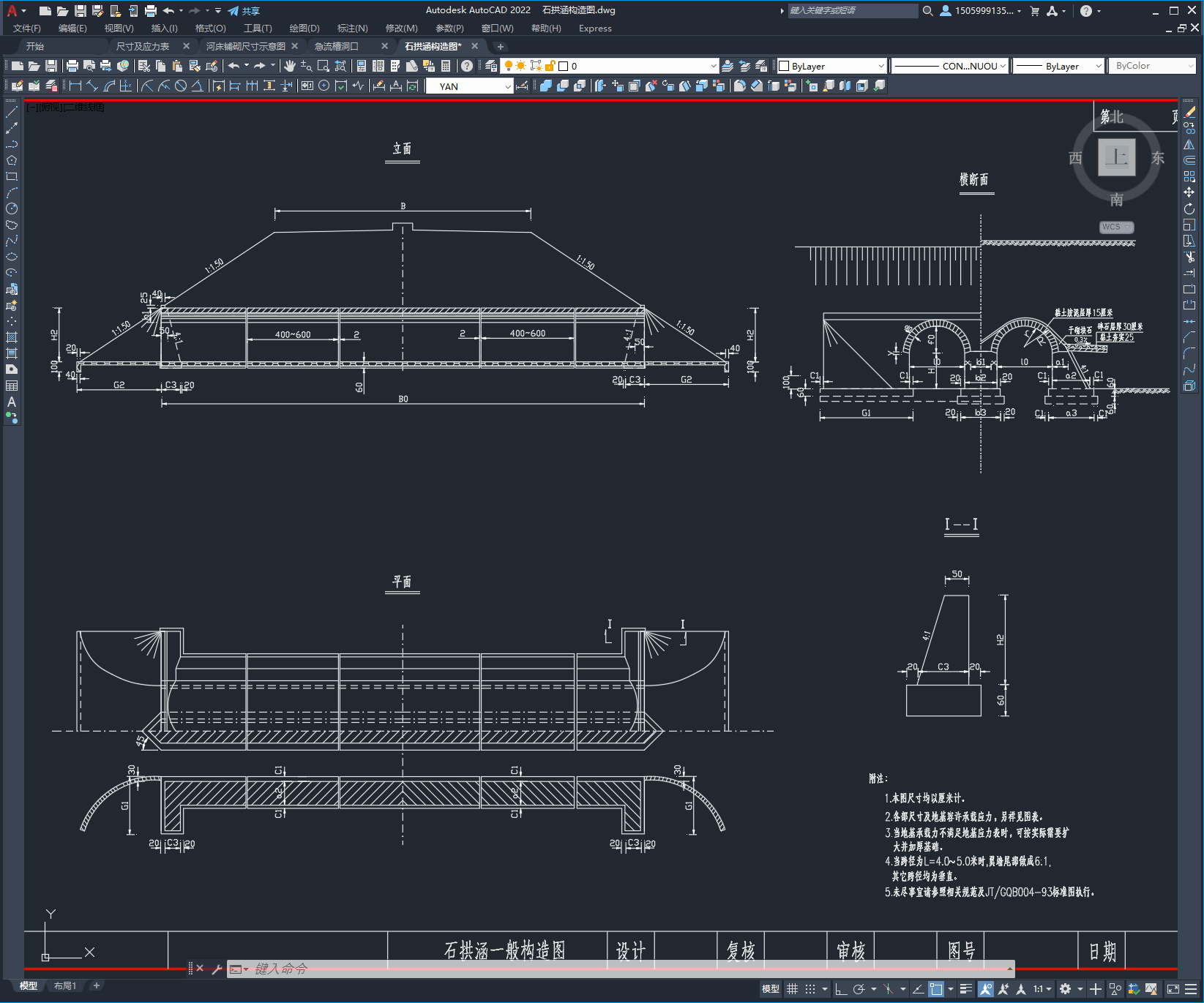The height and width of the screenshot is (1003, 1204).
Task: Click the Move tool in modify toolbar
Action: [1189, 192]
